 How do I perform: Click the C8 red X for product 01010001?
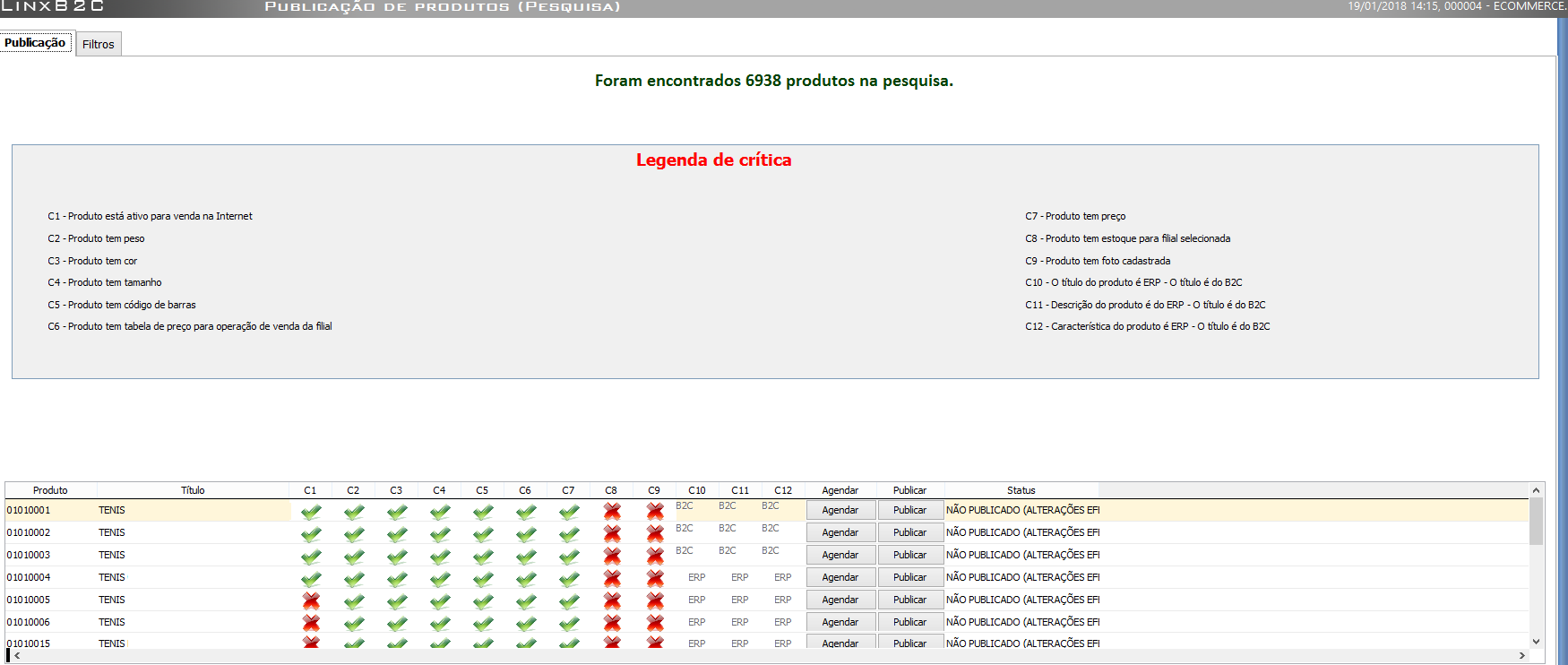coord(612,512)
